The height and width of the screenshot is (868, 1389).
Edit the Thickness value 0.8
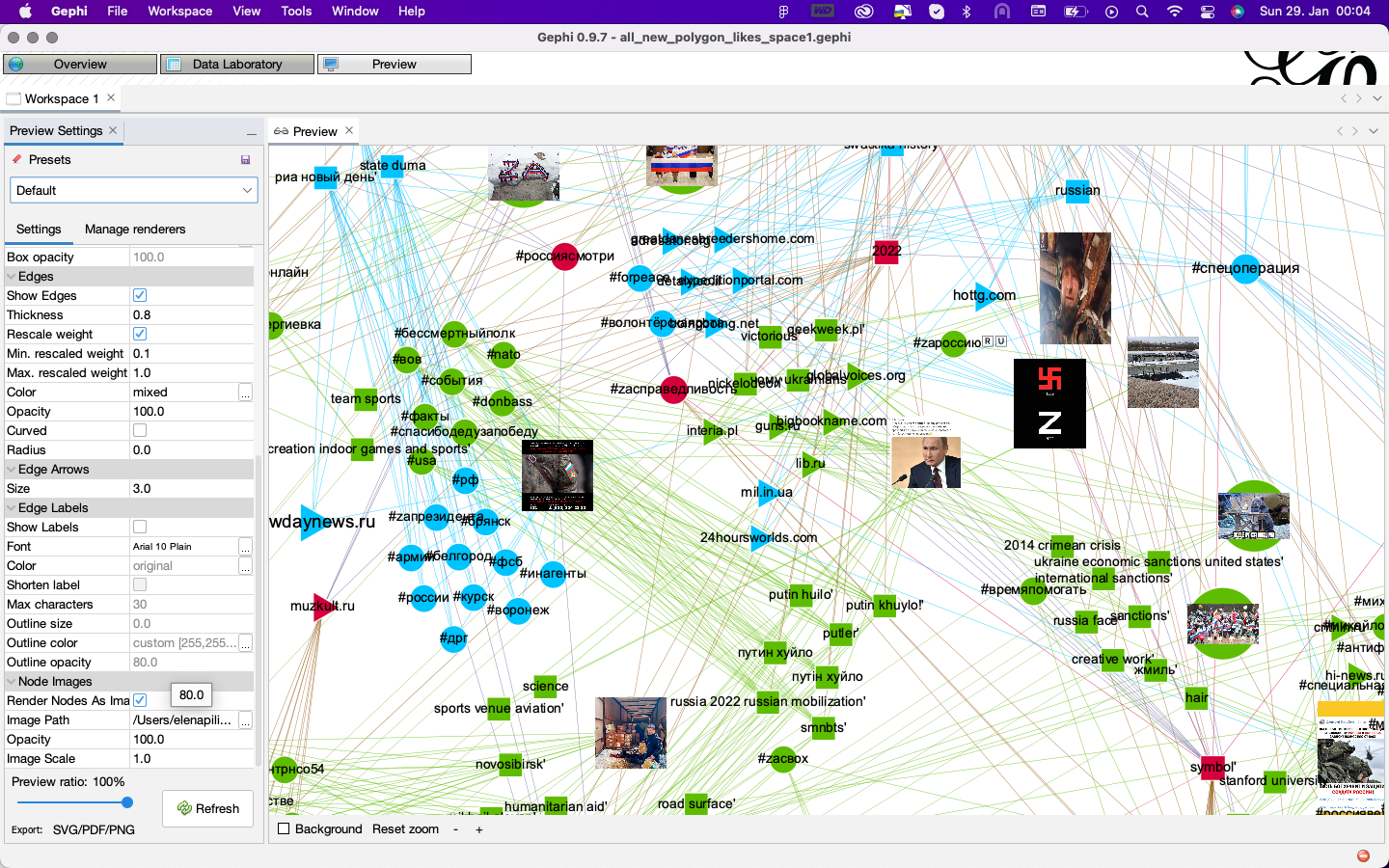192,314
